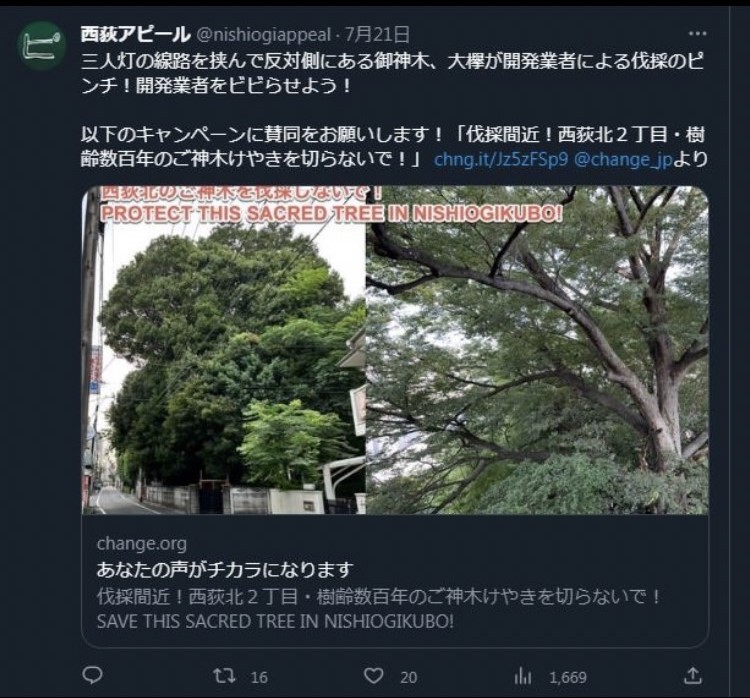Retweet the post via arrows icon
Viewport: 750px width, 698px height.
(224, 676)
